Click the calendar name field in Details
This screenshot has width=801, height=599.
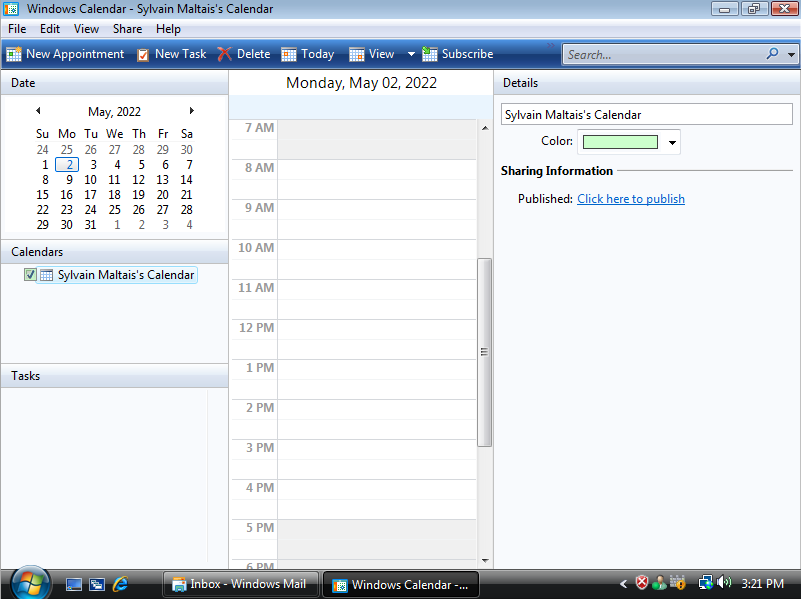(x=647, y=114)
